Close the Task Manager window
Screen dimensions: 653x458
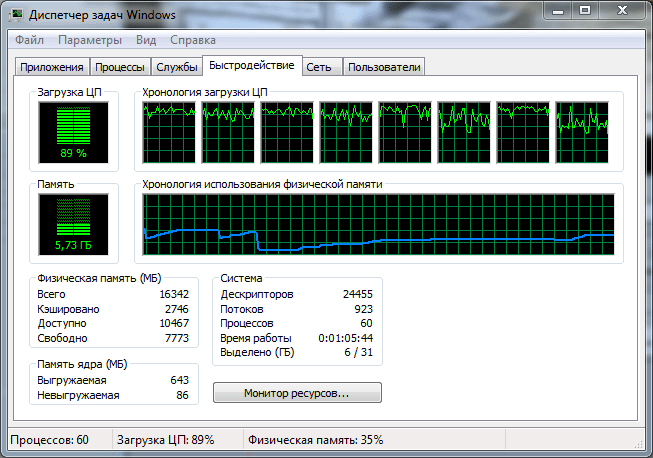tap(622, 11)
